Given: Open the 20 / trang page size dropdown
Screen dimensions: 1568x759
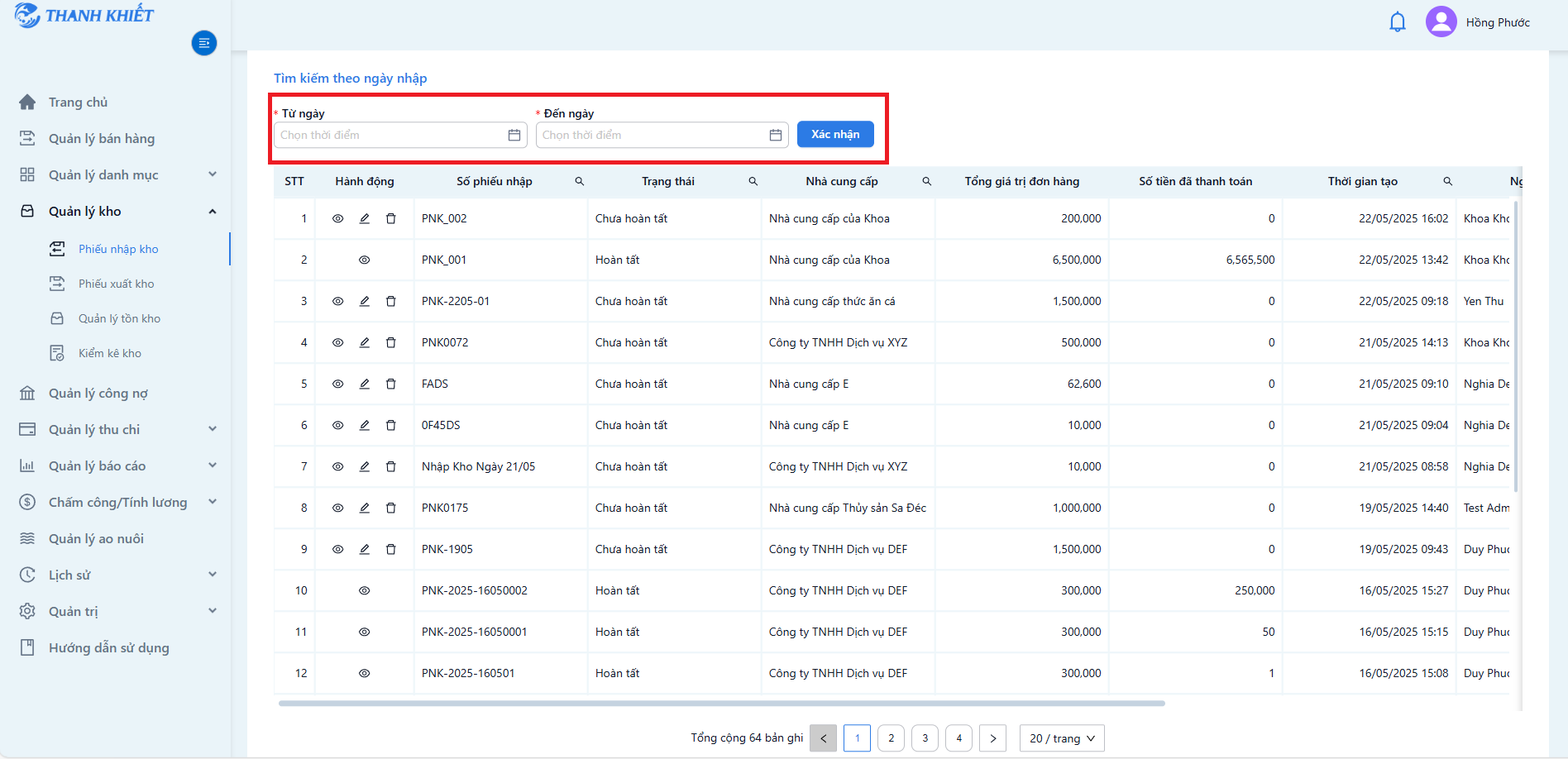Looking at the screenshot, I should tap(1062, 738).
